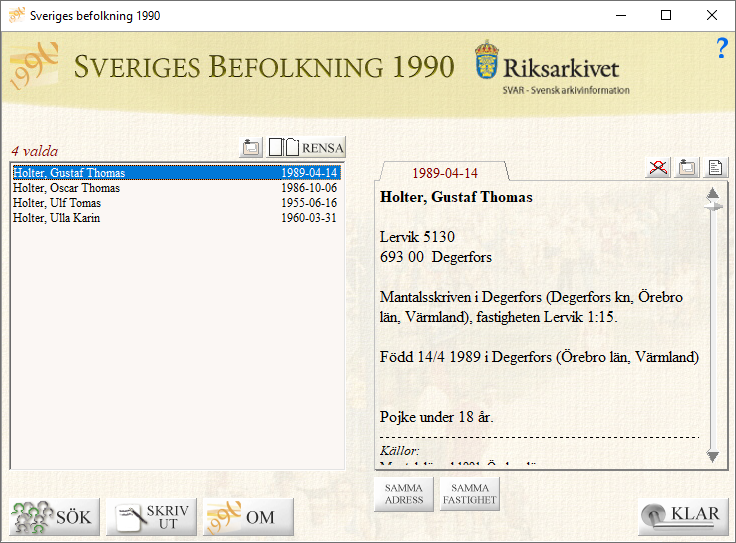Select Holter, Ulf Tomas row
The width and height of the screenshot is (736, 543).
pyautogui.click(x=176, y=203)
